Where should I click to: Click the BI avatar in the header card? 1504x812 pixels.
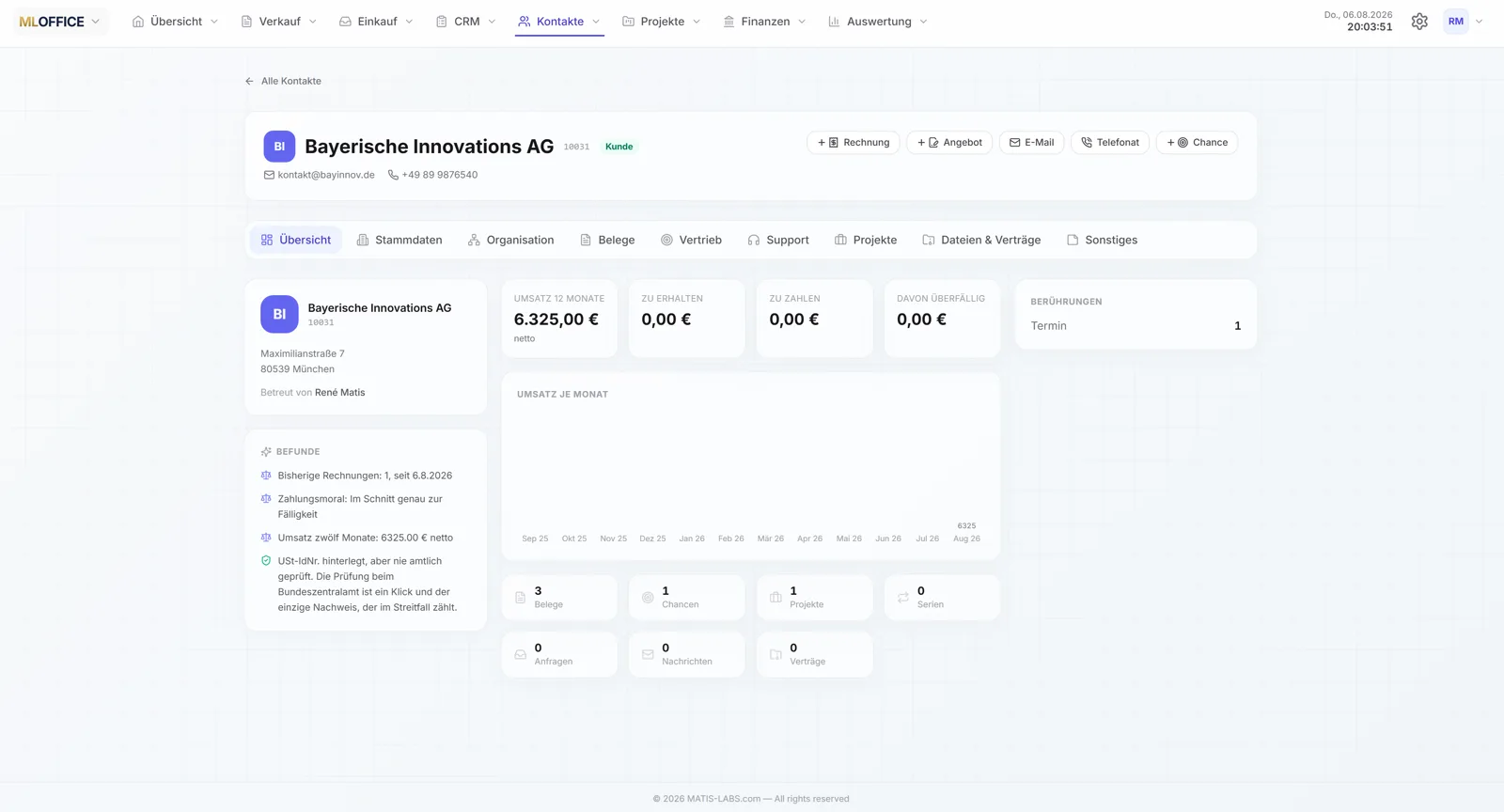point(279,147)
